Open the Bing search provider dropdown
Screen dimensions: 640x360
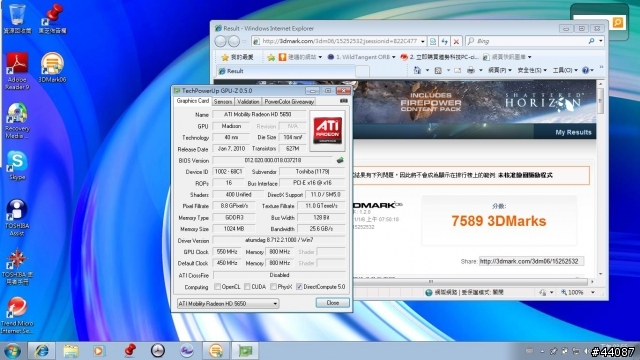pos(600,41)
